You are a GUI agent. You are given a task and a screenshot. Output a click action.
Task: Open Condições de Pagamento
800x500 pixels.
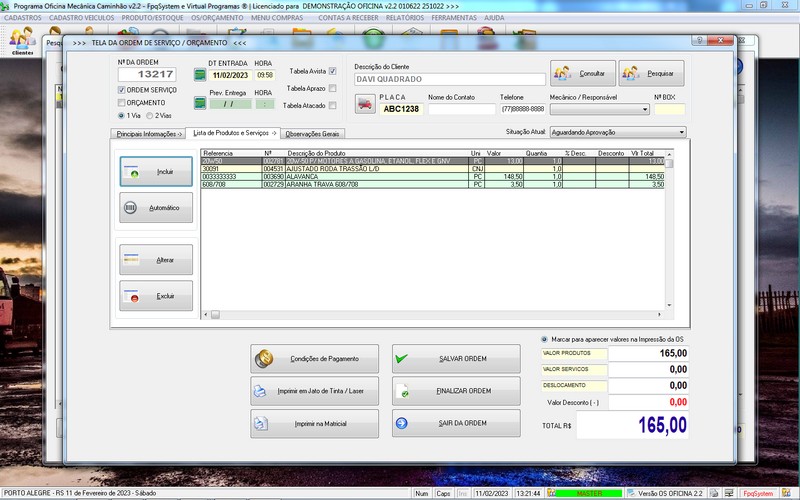click(315, 359)
